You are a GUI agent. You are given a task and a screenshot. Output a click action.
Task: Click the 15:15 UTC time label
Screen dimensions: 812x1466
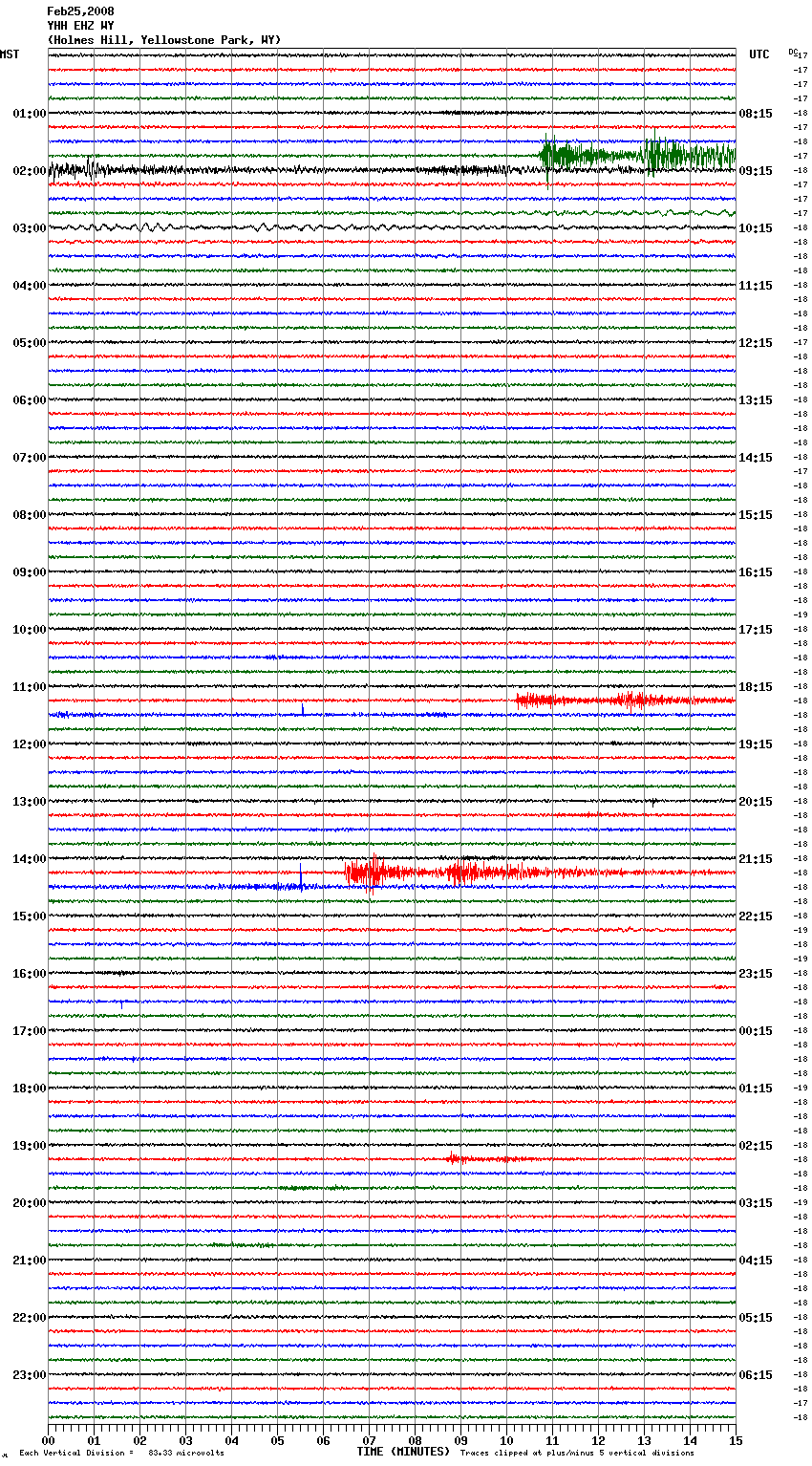(x=756, y=515)
